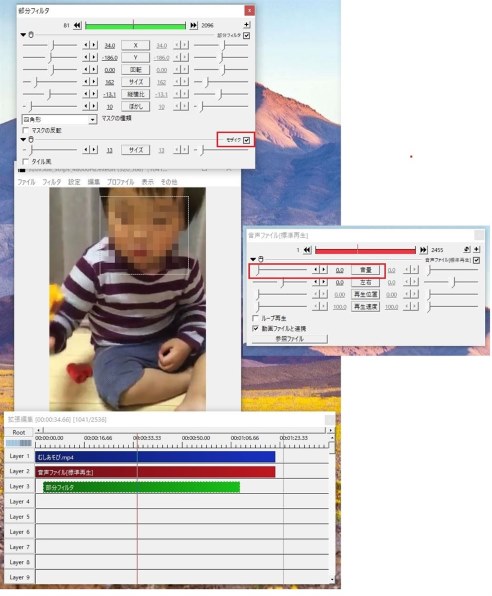
Task: Click mouse icon next to 部分フィルタ section triangle
Action: click(31, 35)
